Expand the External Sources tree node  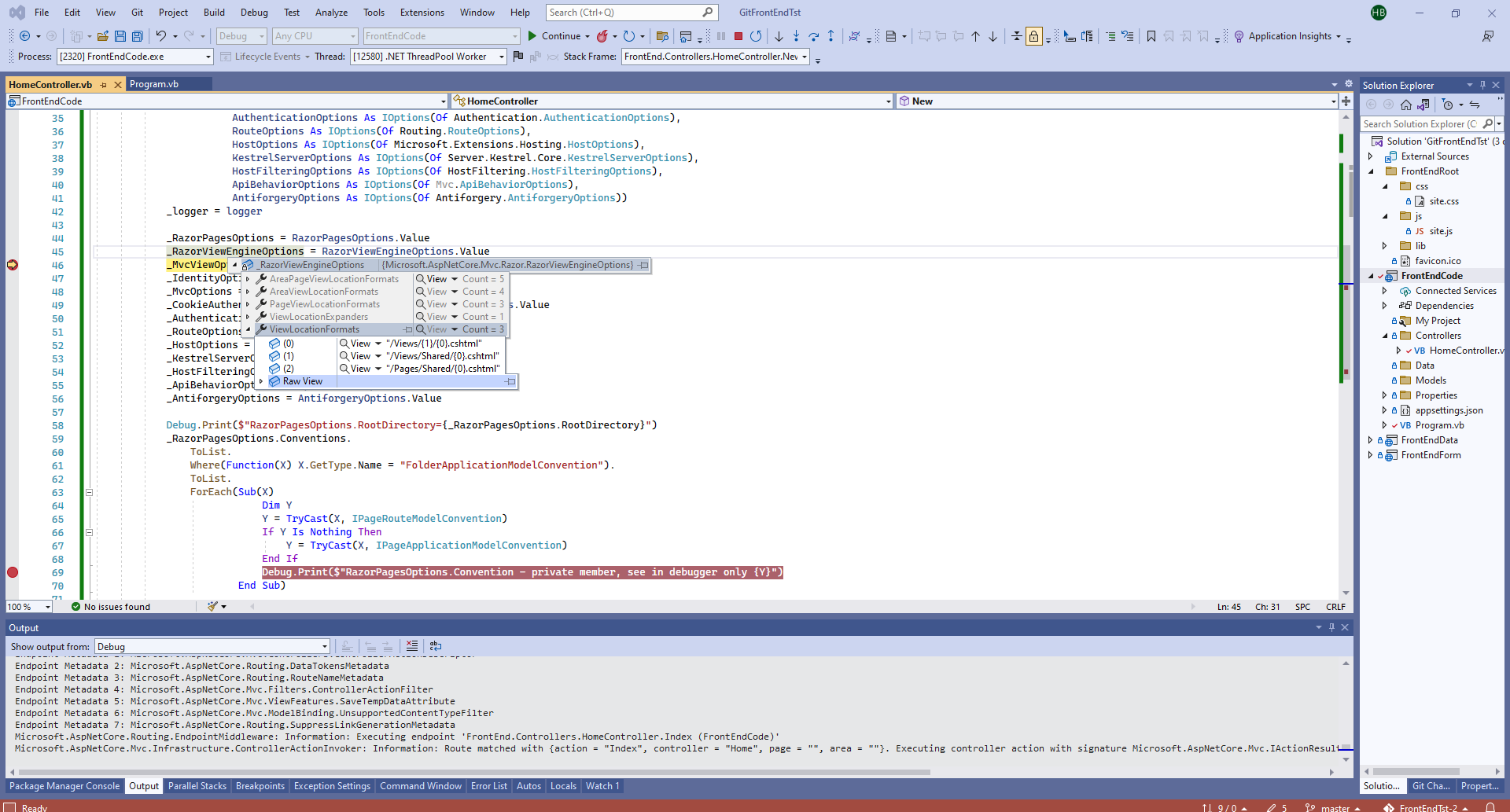pyautogui.click(x=1371, y=156)
